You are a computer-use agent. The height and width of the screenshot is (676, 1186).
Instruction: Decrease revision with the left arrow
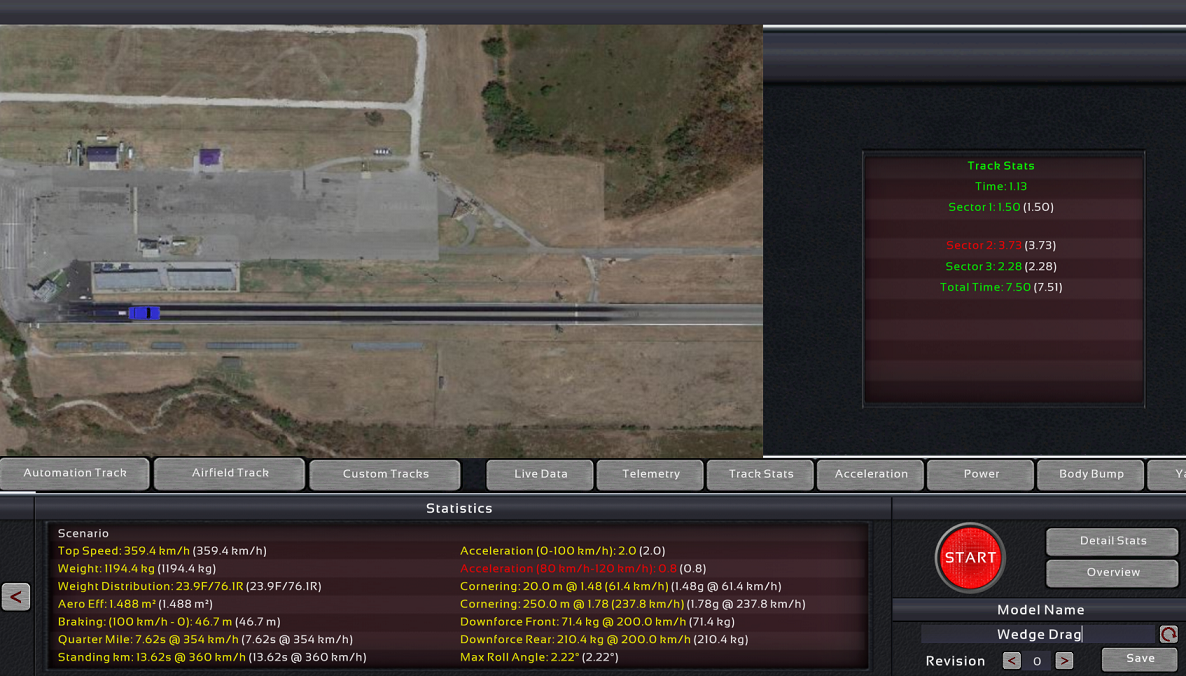[x=1011, y=660]
